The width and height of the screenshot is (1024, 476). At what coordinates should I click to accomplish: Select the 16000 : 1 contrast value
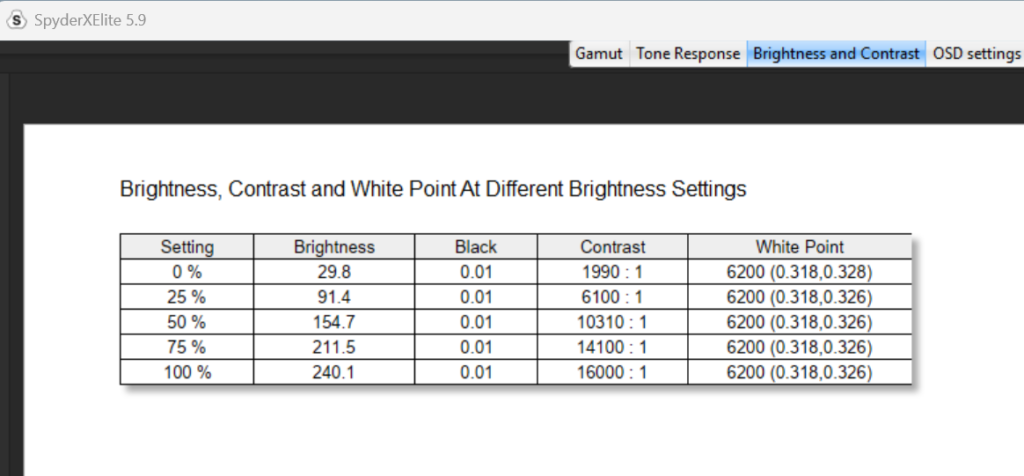(x=612, y=372)
